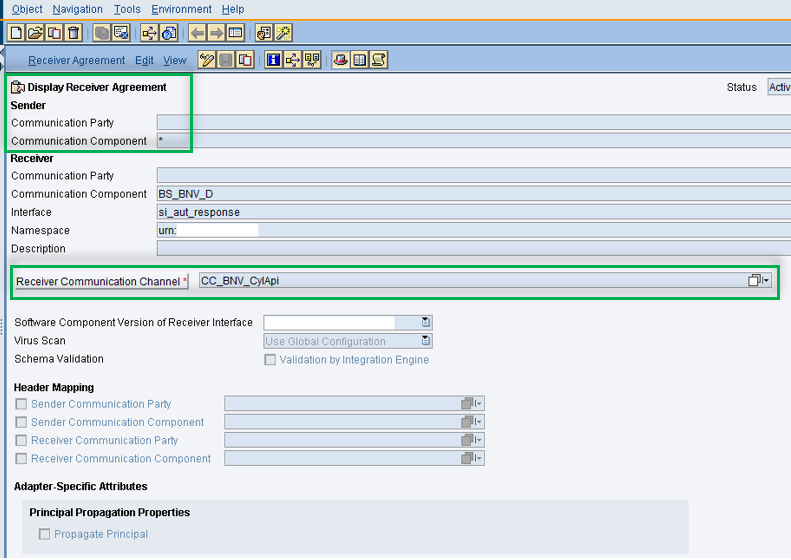The image size is (791, 560).
Task: Click Where-Used arrows icon in agreement toolbar
Action: pos(293,60)
